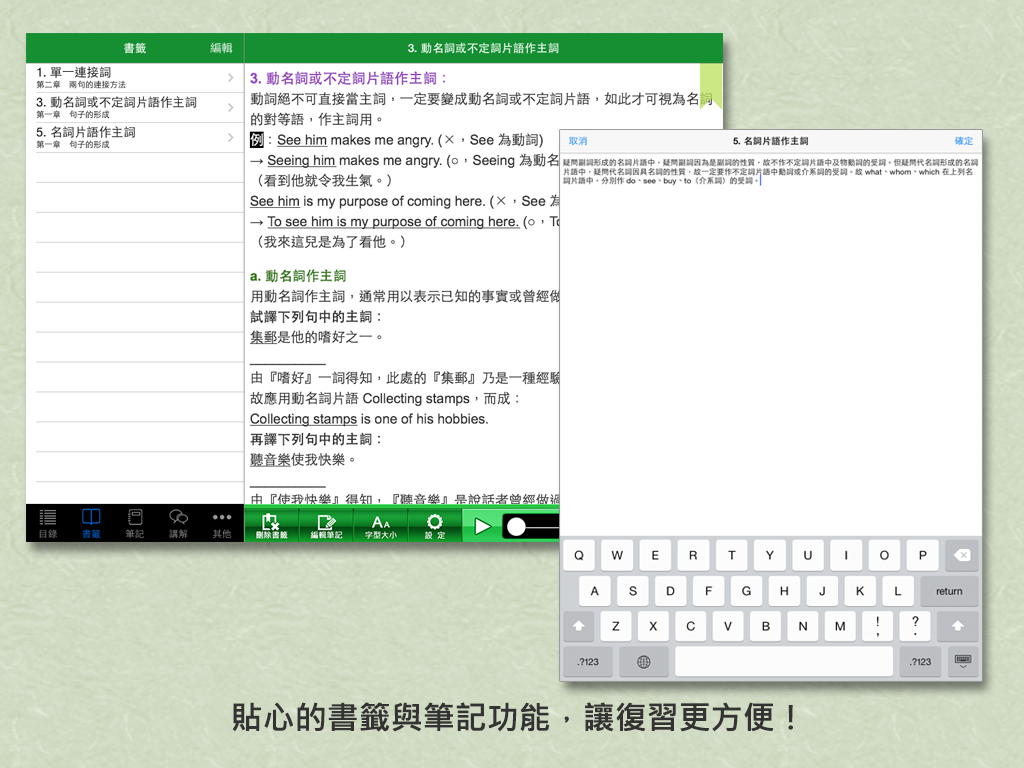1024x768 pixels.
Task: Click inside the note text area
Action: pyautogui.click(x=771, y=344)
